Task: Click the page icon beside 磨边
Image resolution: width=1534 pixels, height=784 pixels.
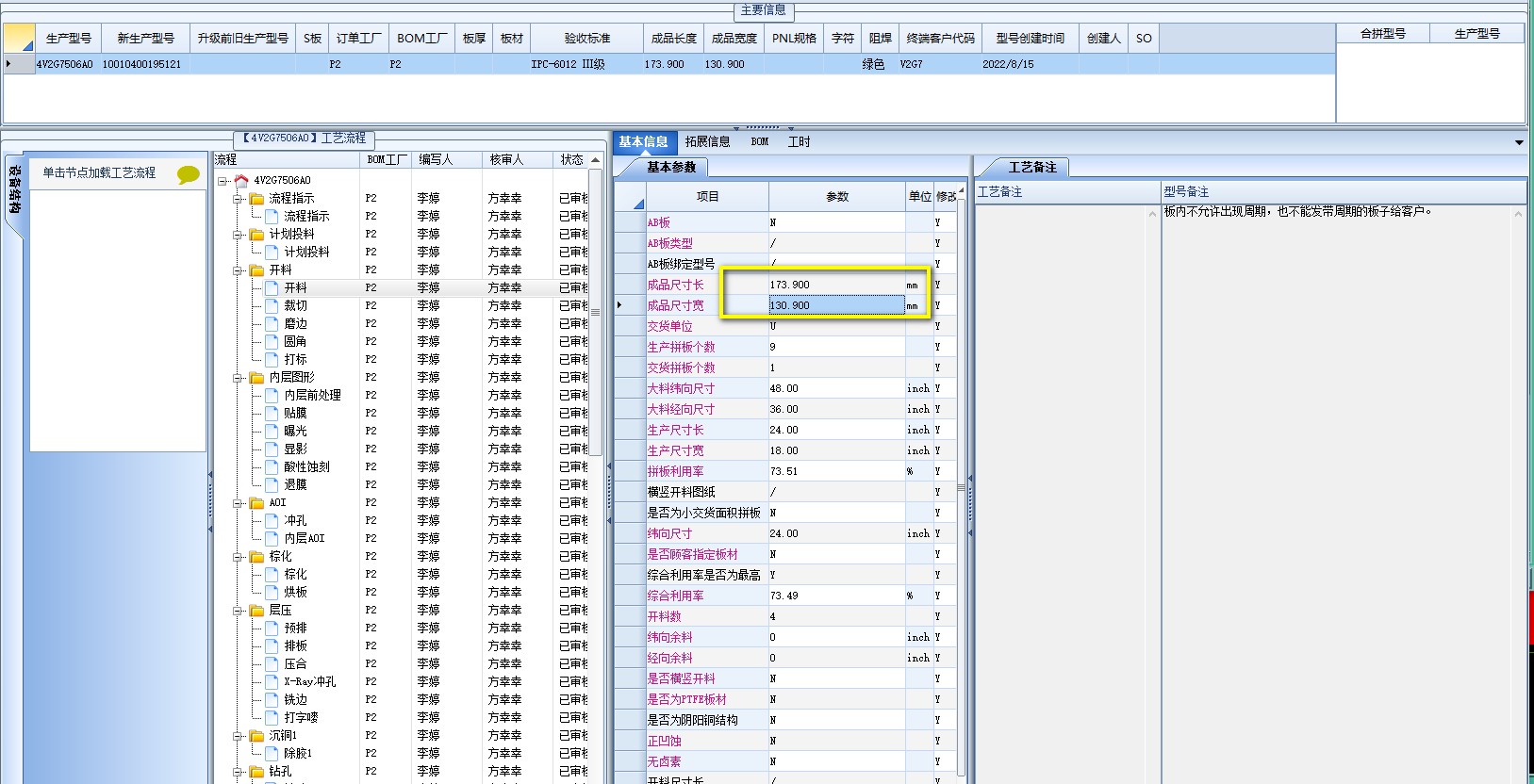Action: (272, 323)
